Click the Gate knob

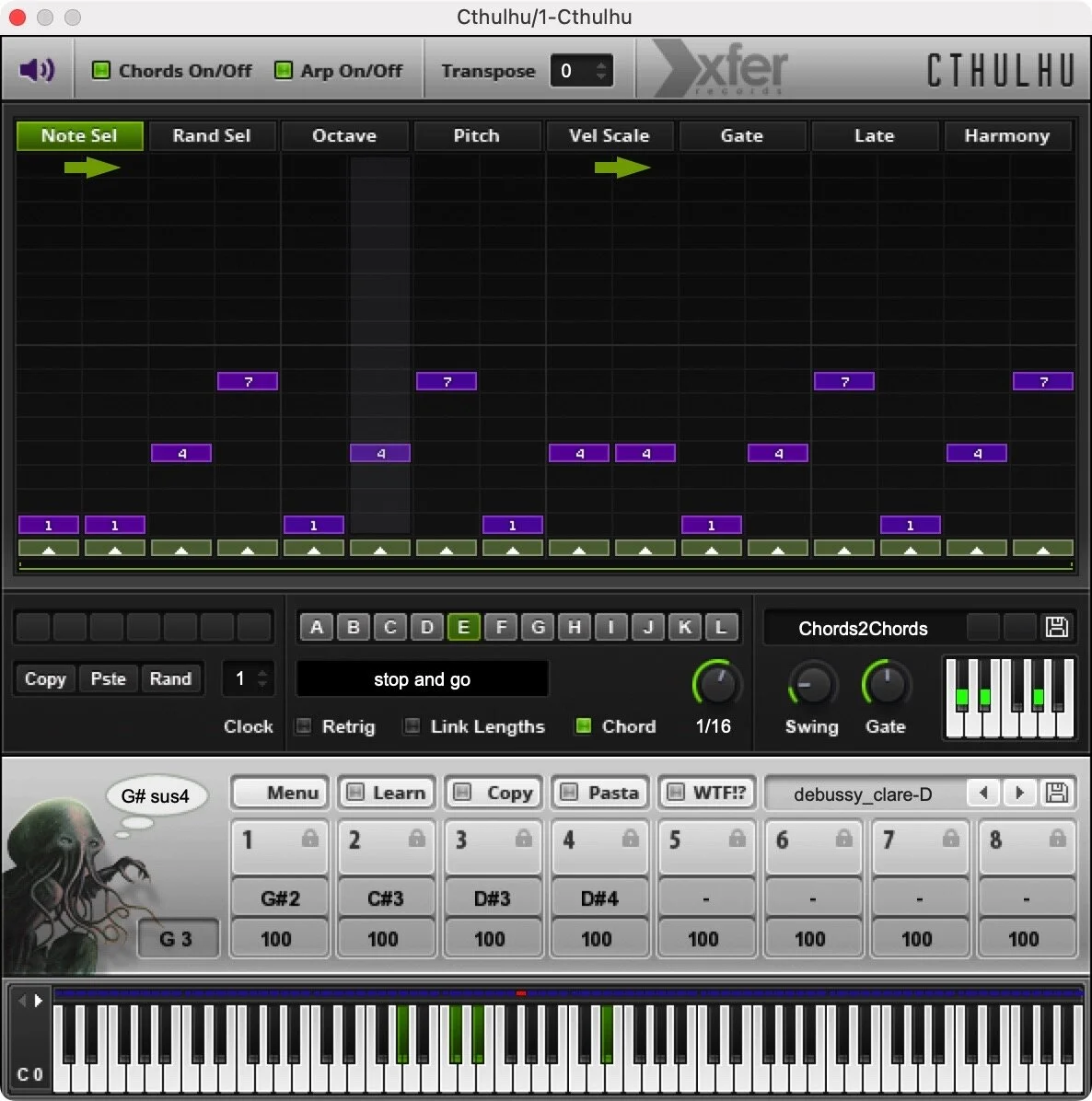pyautogui.click(x=885, y=683)
